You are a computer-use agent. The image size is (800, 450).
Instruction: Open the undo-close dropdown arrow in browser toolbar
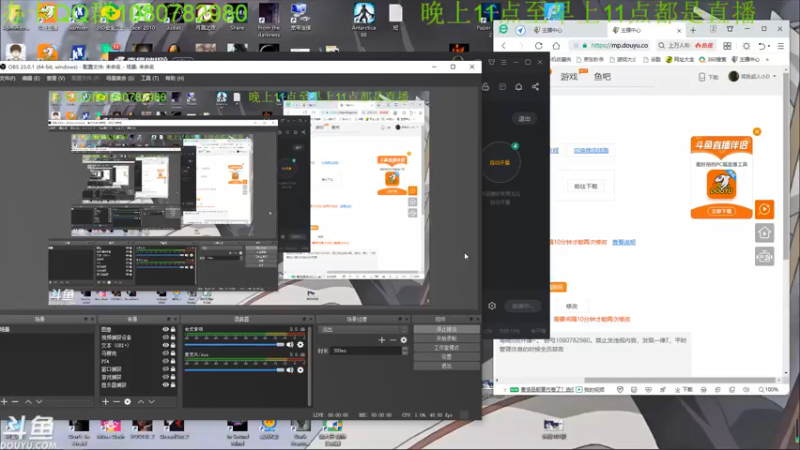click(x=769, y=46)
